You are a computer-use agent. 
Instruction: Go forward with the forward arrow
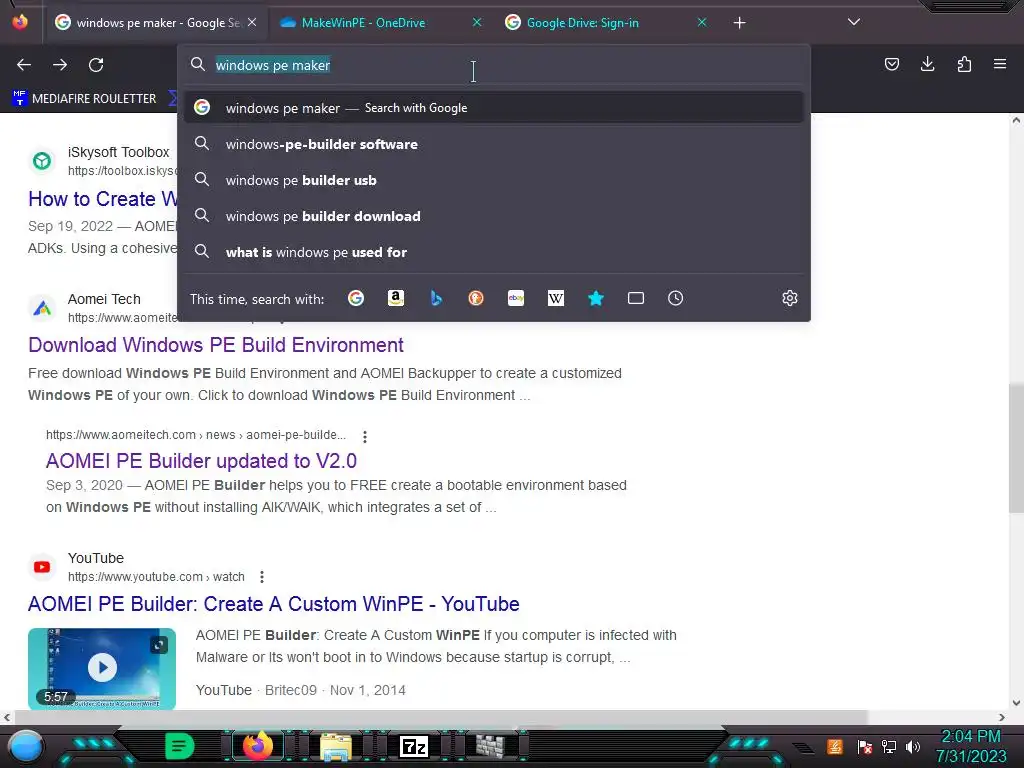point(60,65)
